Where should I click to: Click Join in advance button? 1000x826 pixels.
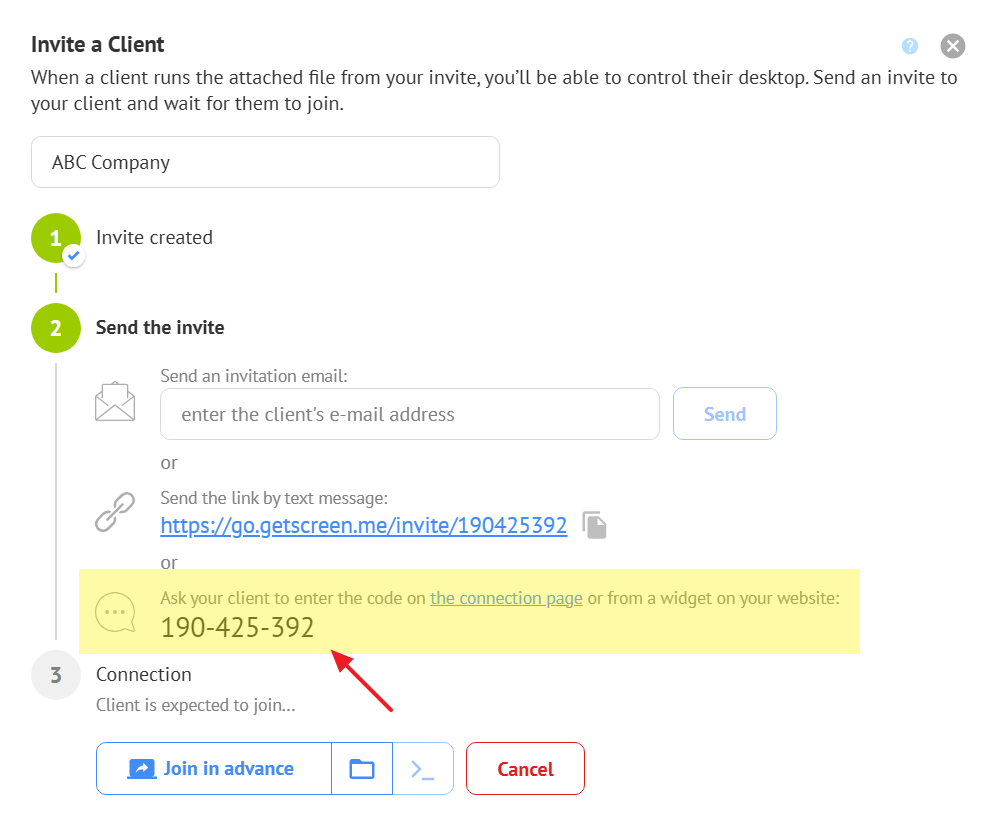tap(213, 768)
